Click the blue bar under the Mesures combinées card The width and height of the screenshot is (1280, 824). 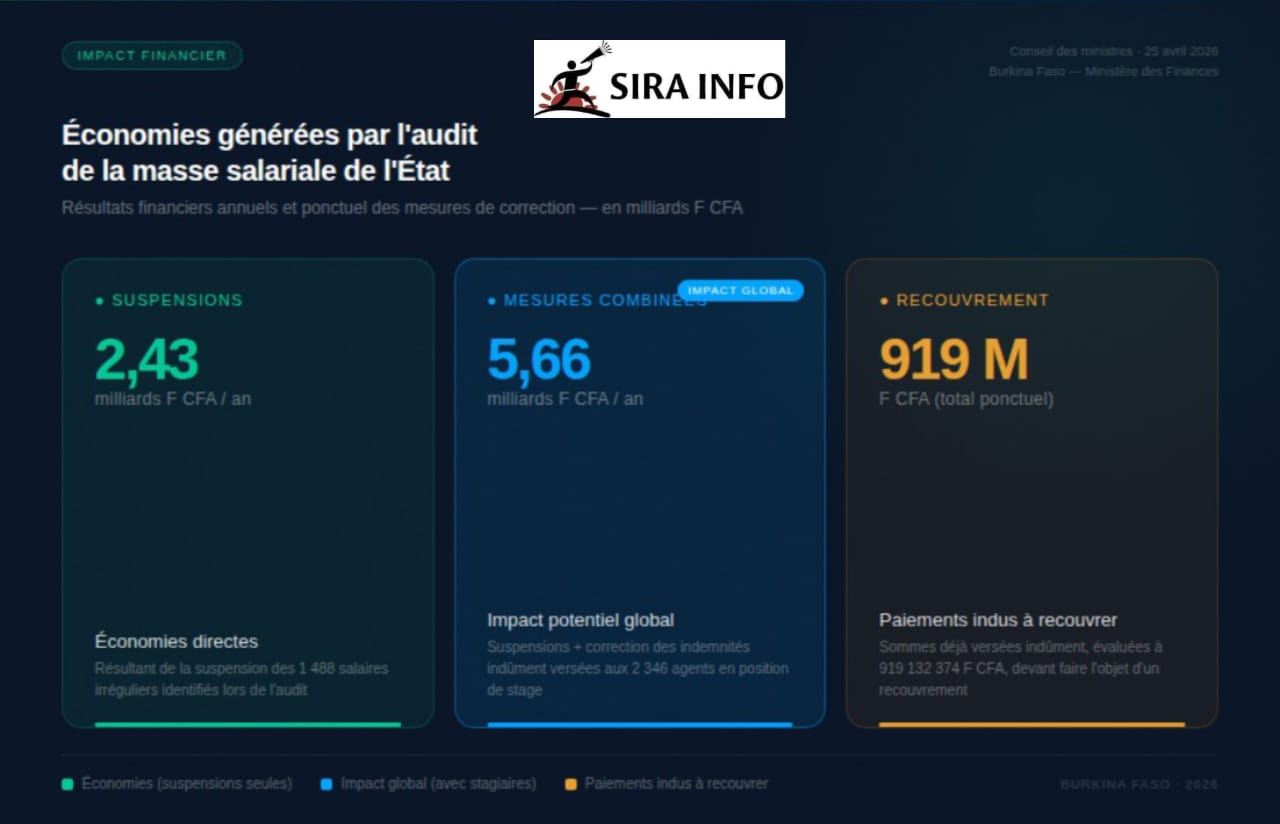640,724
